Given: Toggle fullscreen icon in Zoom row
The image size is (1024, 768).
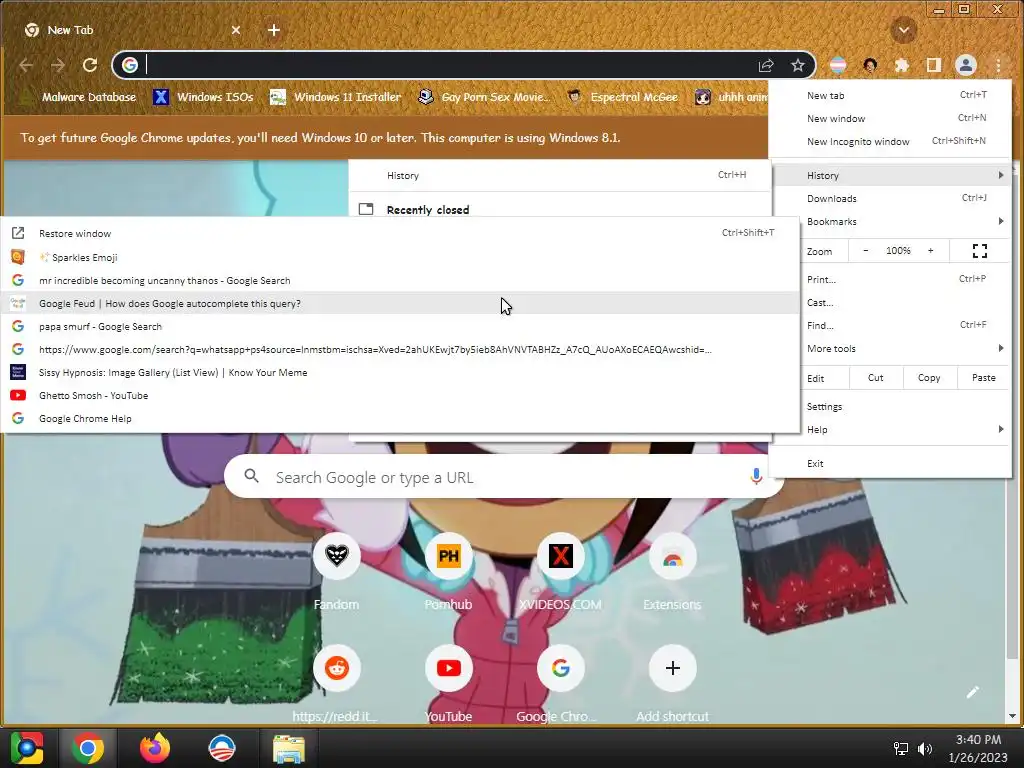Looking at the screenshot, I should tap(980, 251).
